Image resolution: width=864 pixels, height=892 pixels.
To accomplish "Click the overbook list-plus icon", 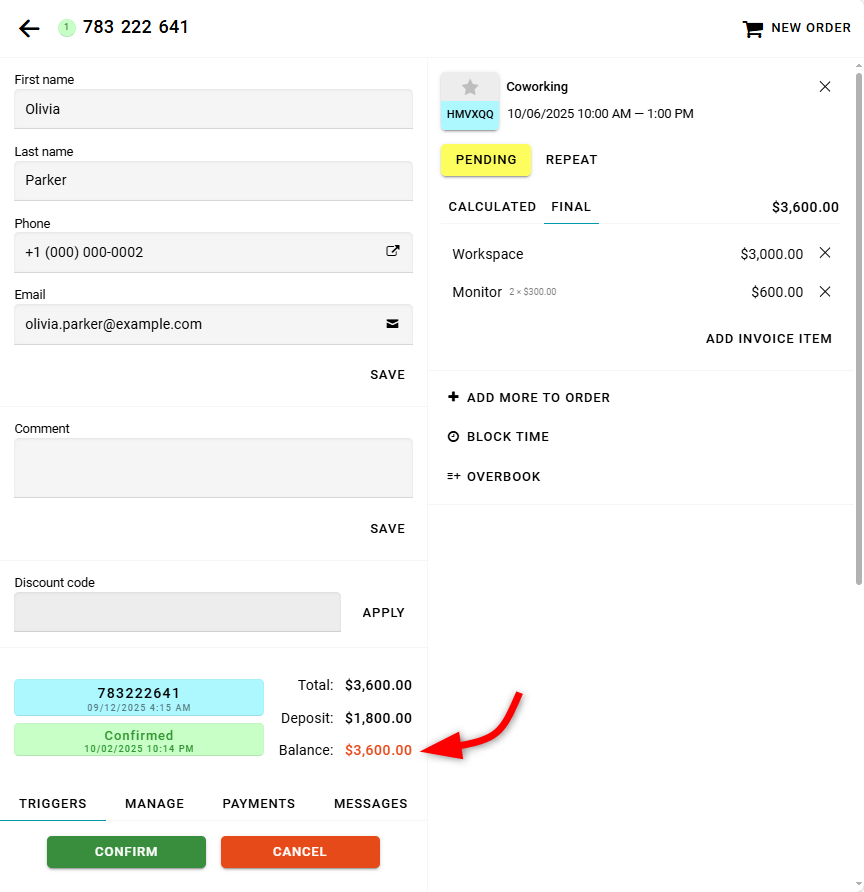I will pos(453,476).
